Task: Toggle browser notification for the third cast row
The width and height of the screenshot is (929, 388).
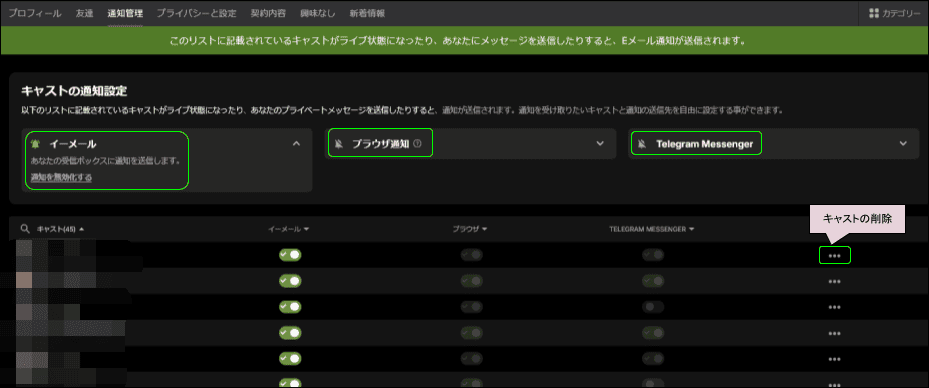Action: tap(472, 307)
